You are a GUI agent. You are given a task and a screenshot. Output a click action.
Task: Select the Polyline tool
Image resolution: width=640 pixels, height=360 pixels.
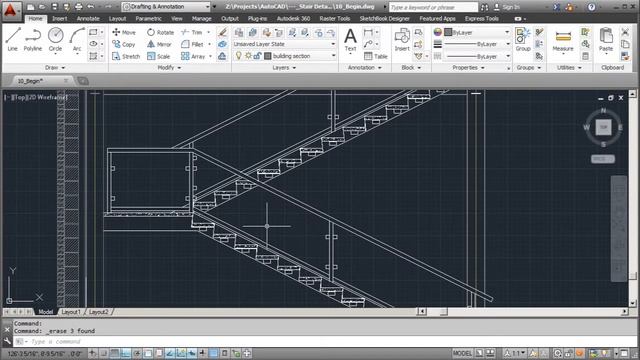33,40
